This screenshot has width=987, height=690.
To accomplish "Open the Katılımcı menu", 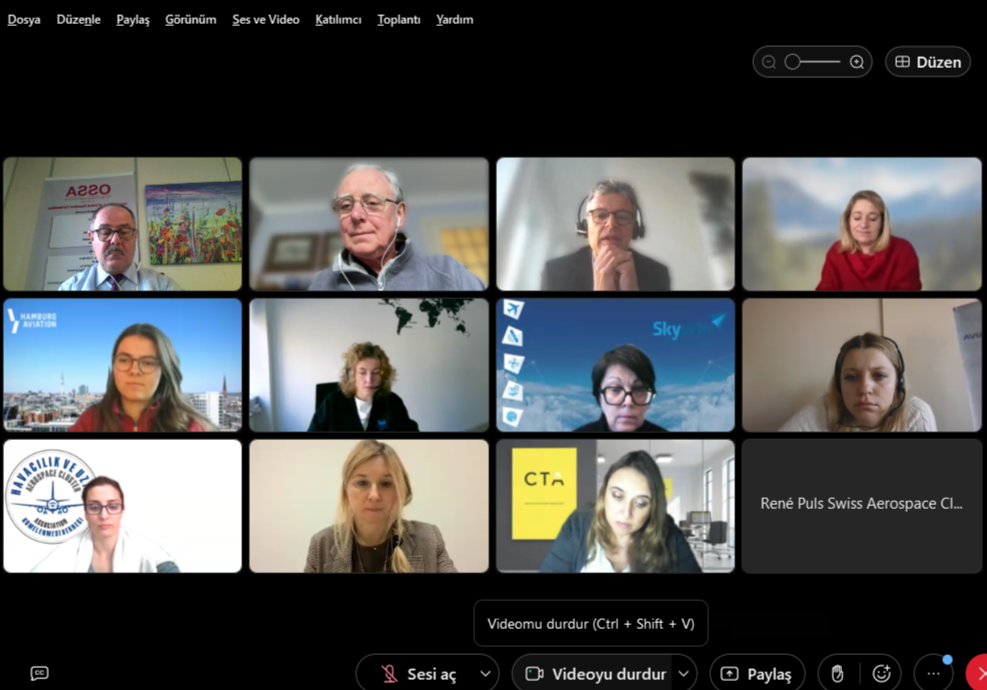I will (338, 20).
